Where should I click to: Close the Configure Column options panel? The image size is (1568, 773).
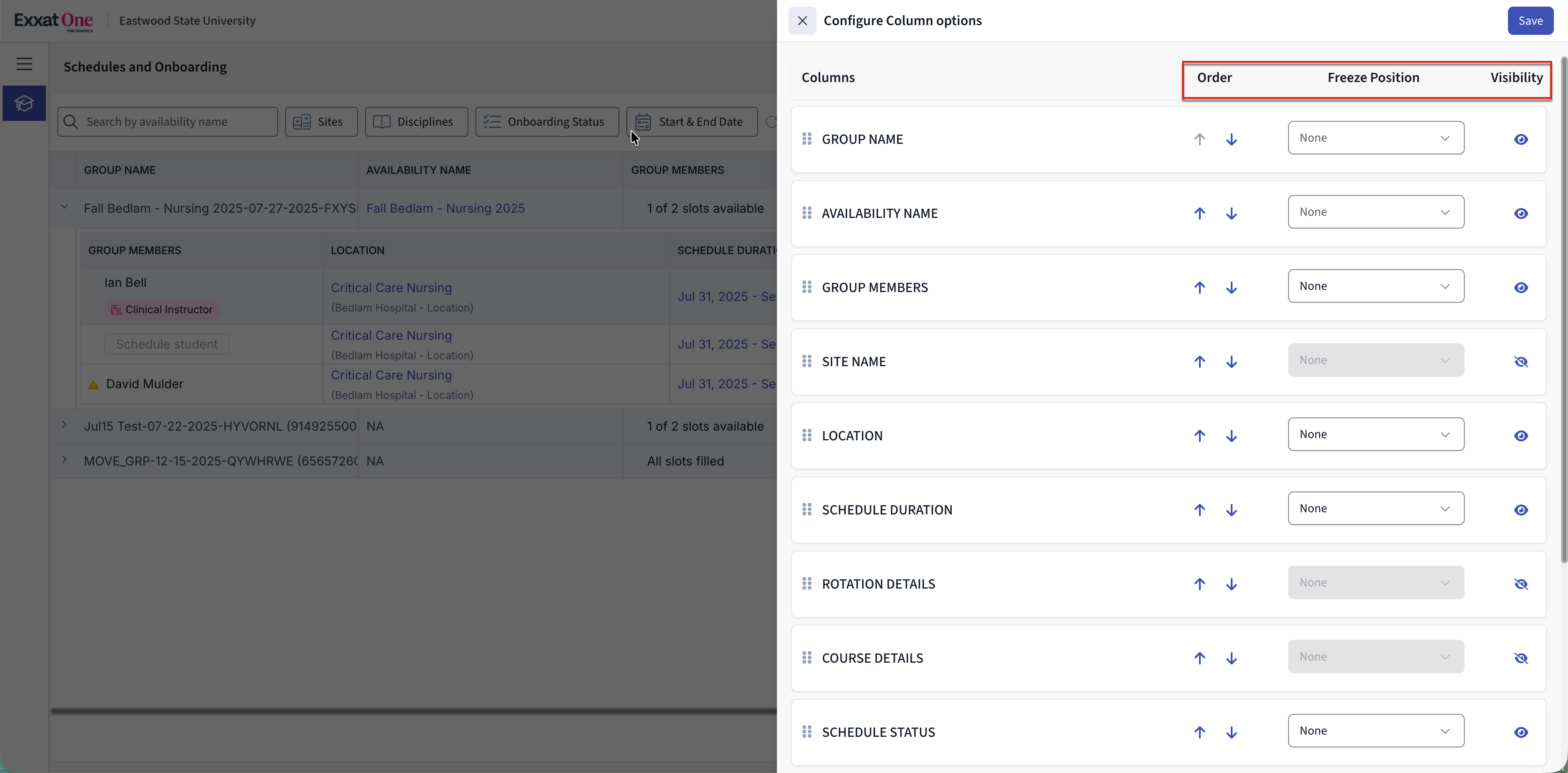tap(802, 21)
